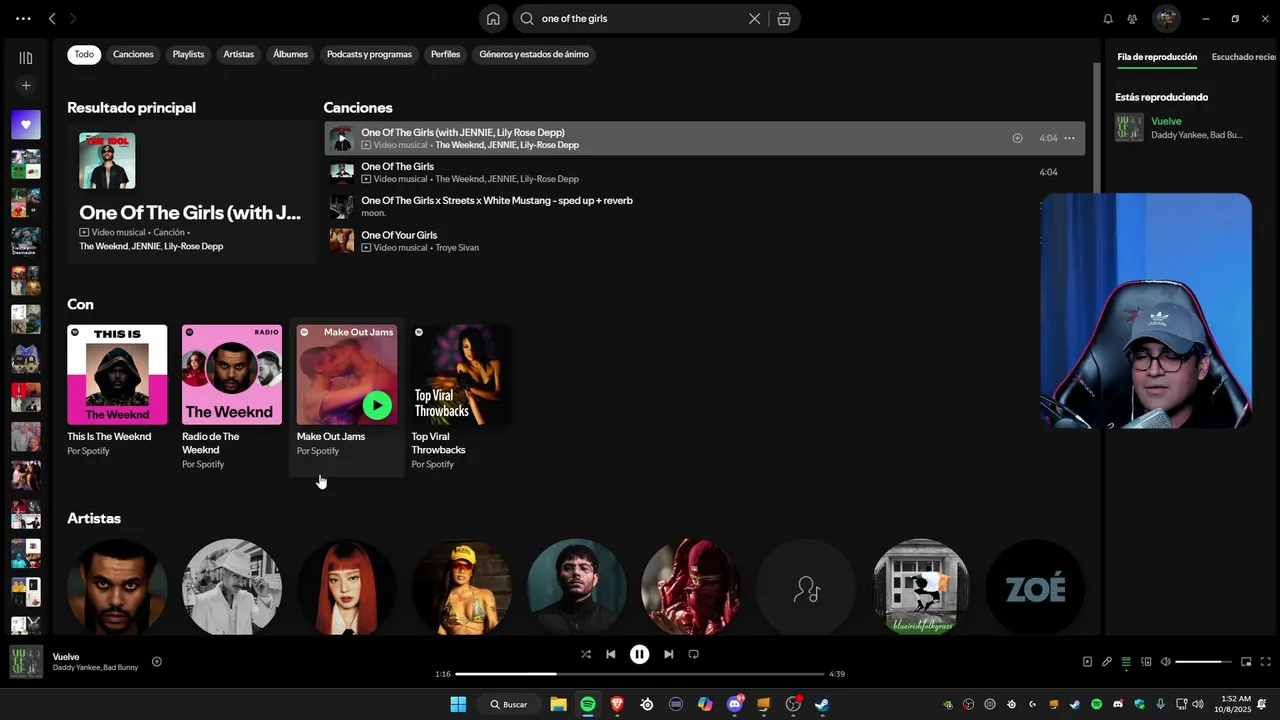Filter results by Canciones
1280x720 pixels.
point(133,55)
